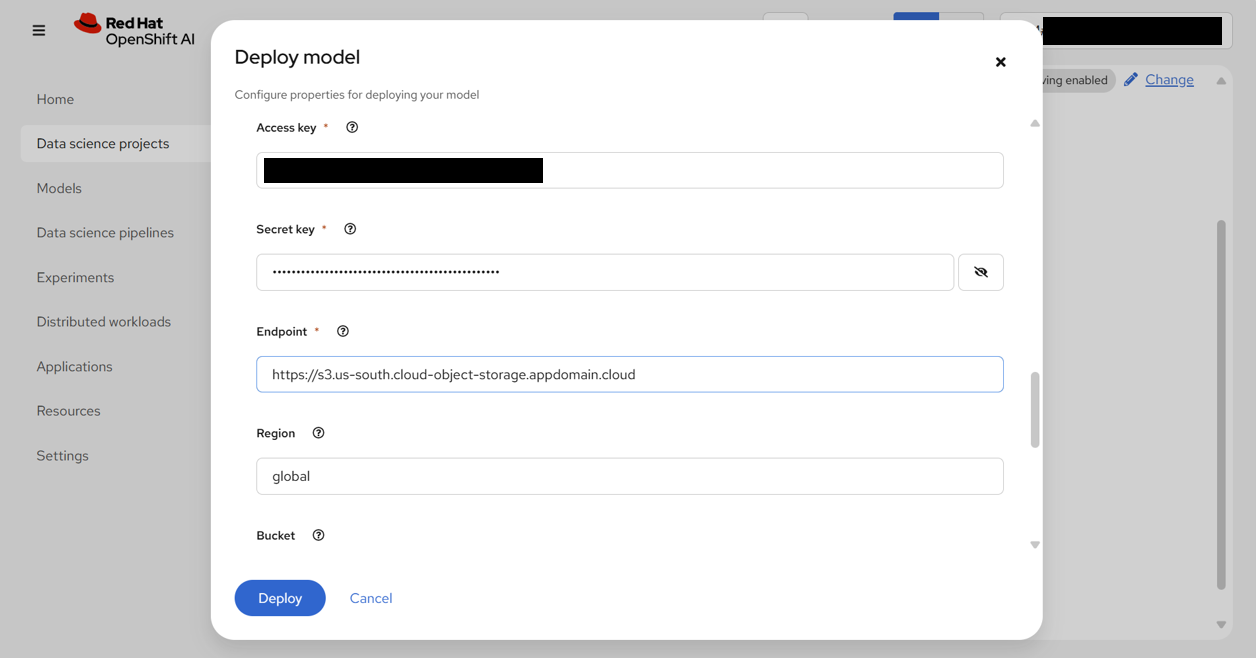Close the Deploy model dialog
This screenshot has height=658, width=1256.
click(1000, 62)
